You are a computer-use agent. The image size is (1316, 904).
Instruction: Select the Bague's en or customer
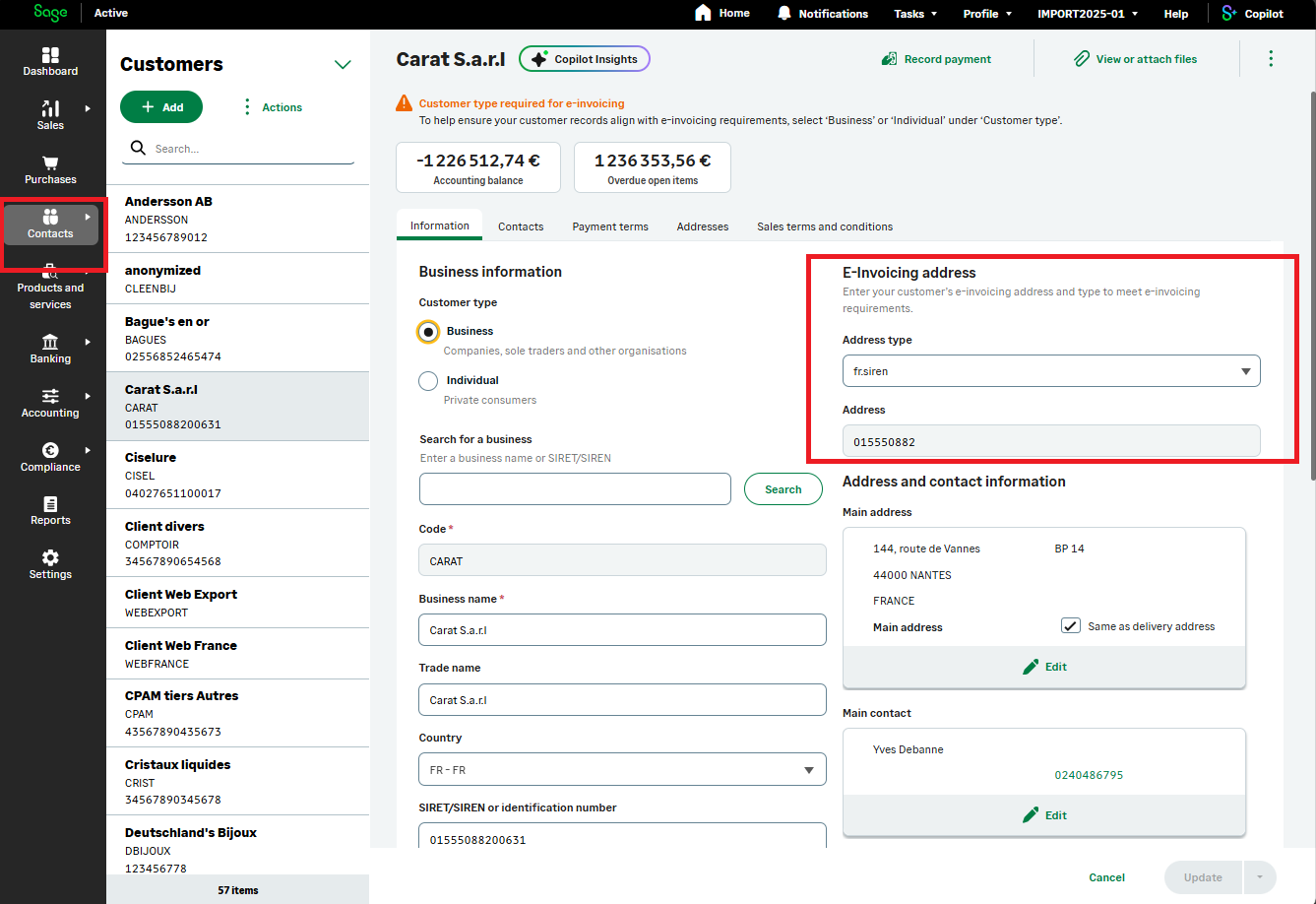[x=237, y=338]
